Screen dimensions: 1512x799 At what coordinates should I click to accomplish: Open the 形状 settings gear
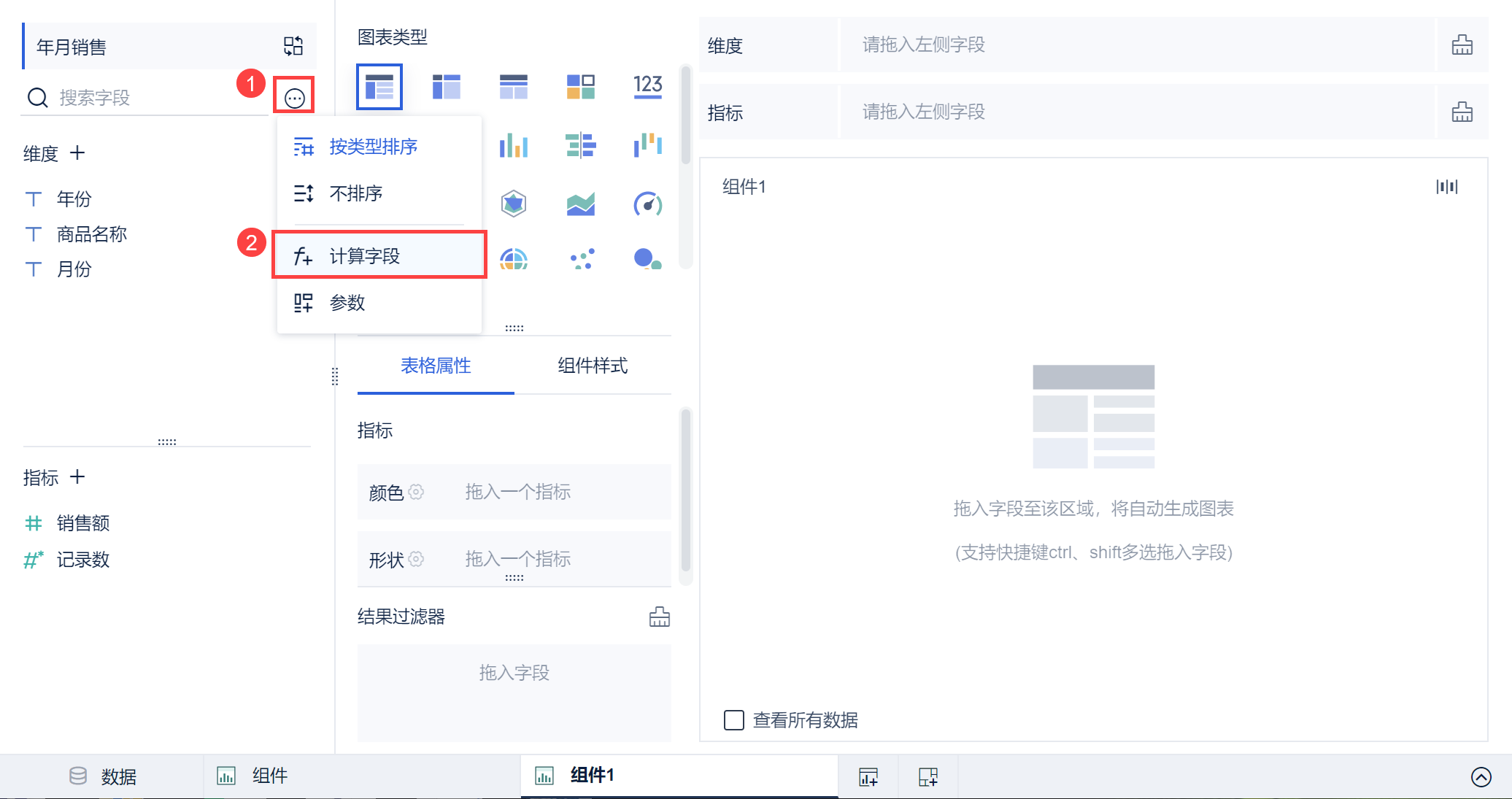pyautogui.click(x=416, y=559)
